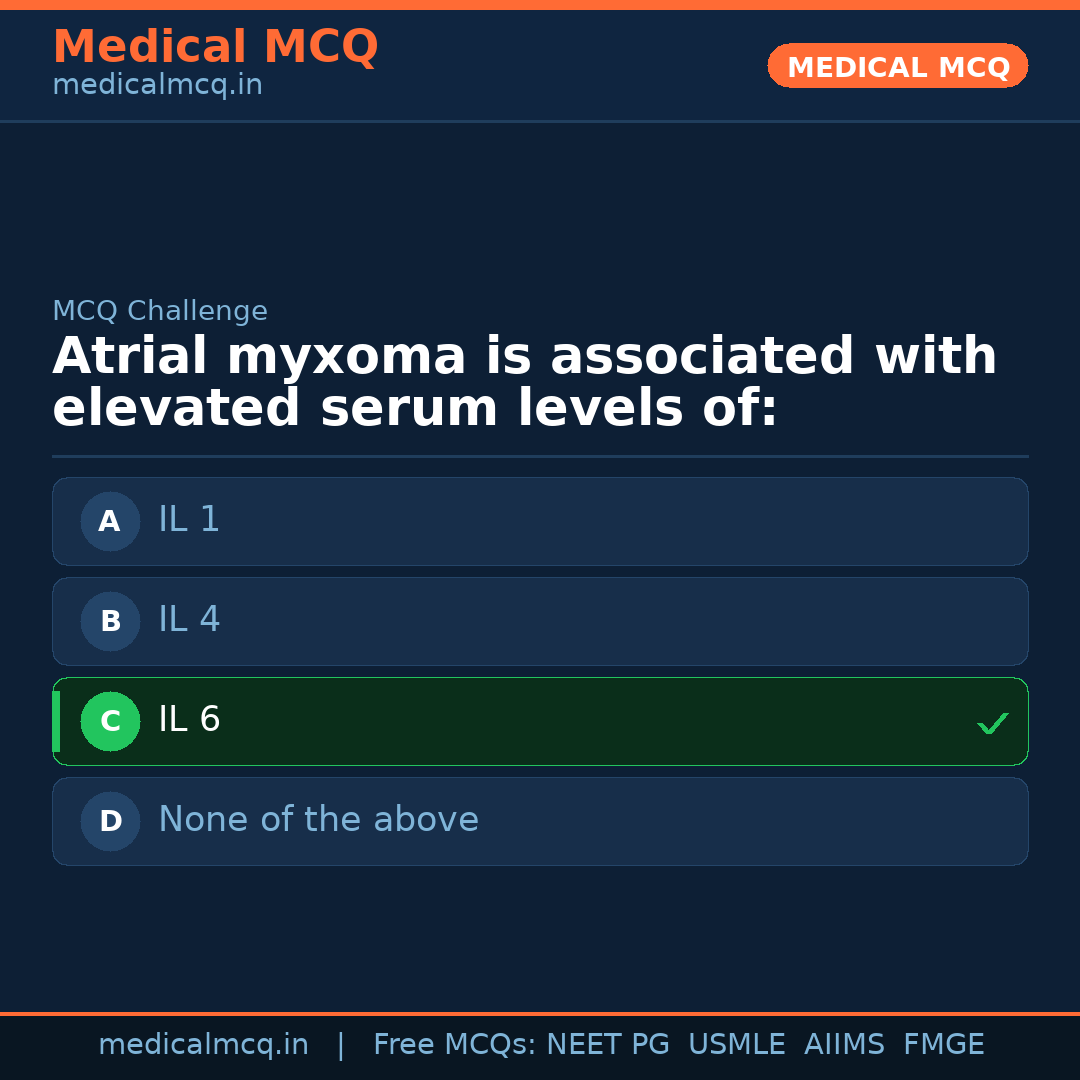Open the NEET PG section in footer

point(607,1044)
